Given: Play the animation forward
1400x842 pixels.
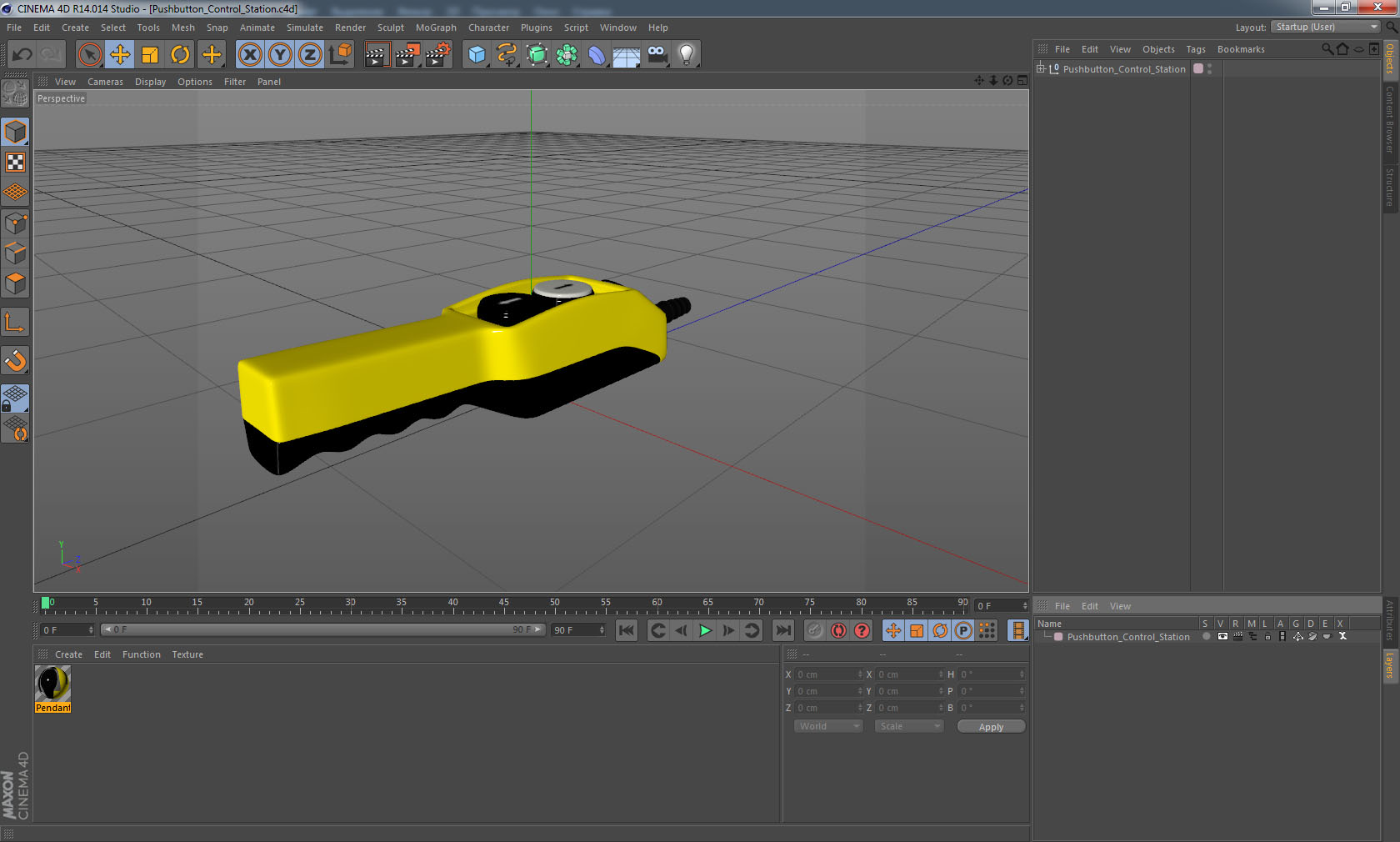Looking at the screenshot, I should (x=705, y=630).
